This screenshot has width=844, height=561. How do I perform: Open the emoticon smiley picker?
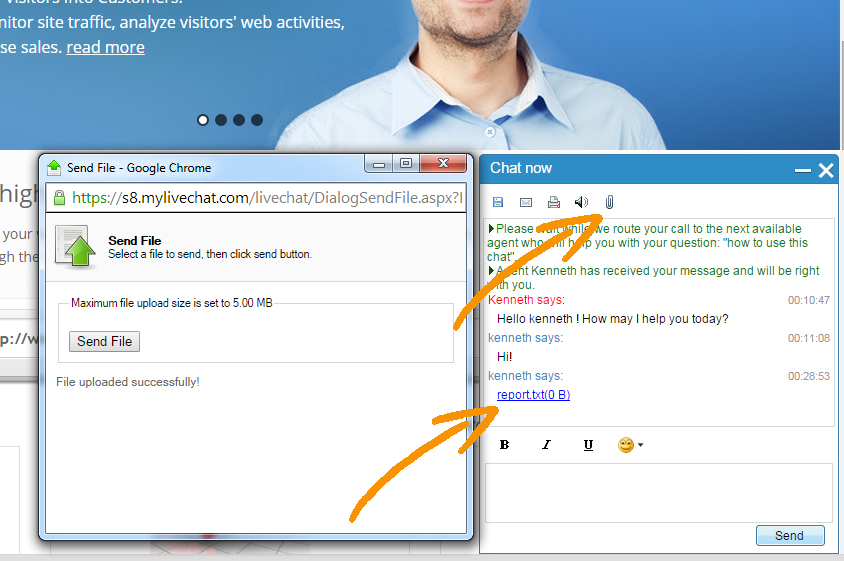pyautogui.click(x=630, y=445)
